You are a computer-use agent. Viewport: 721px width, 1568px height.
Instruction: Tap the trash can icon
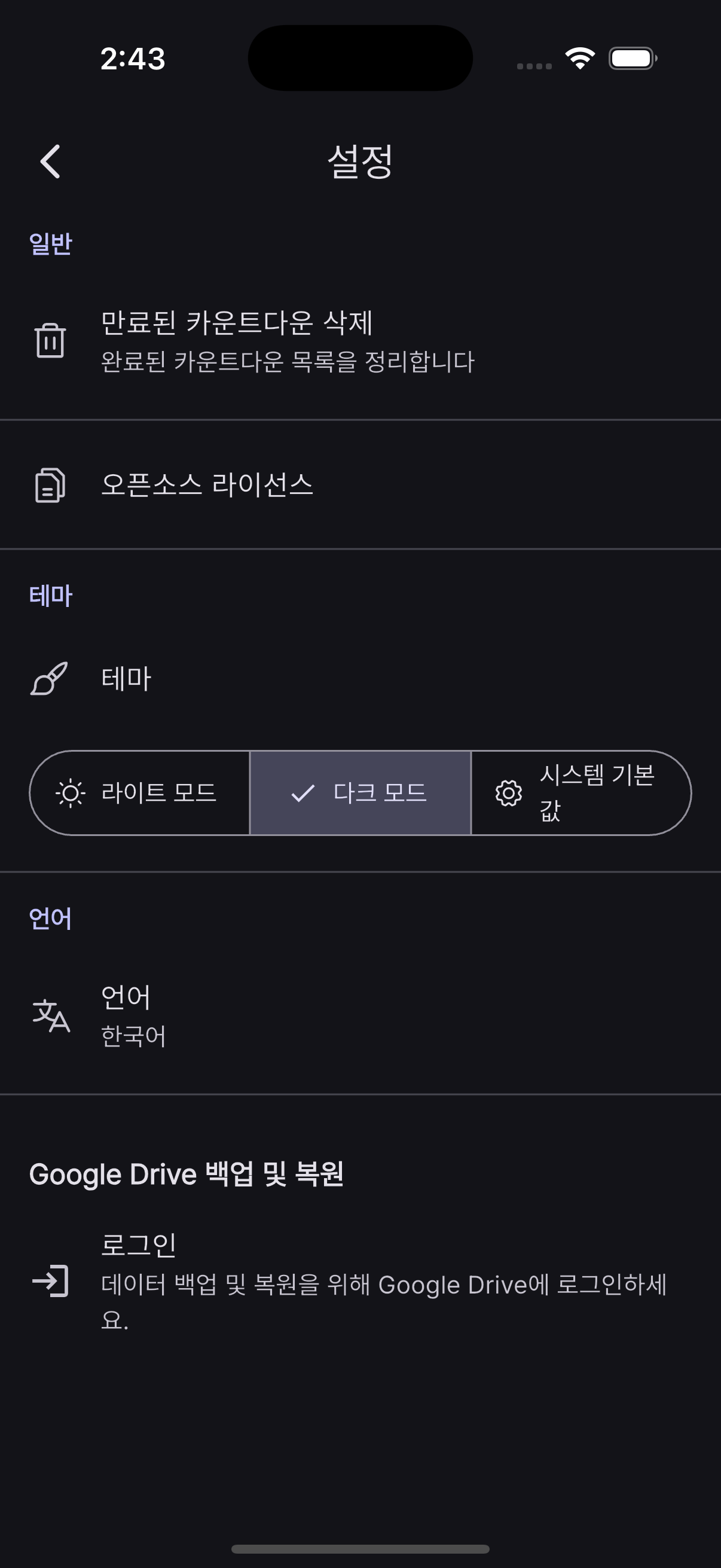tap(50, 340)
